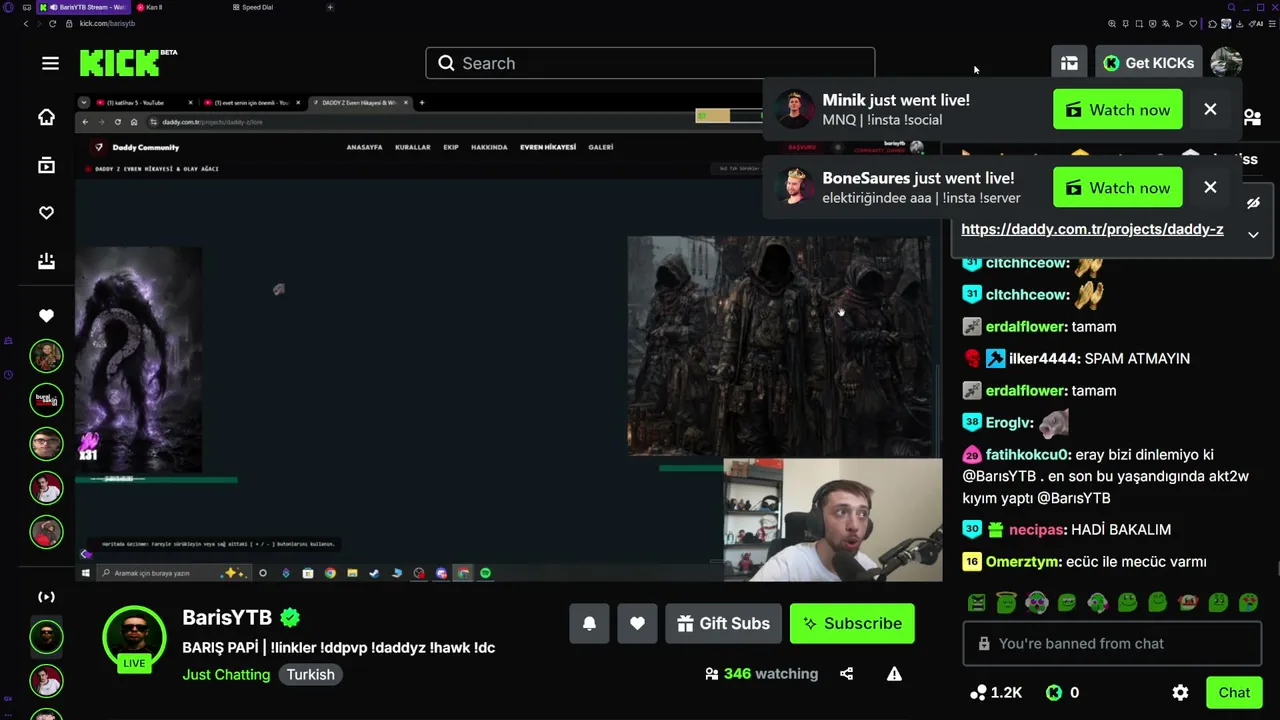Focus the Kick search field
Screen dimensions: 1280x720
(650, 63)
